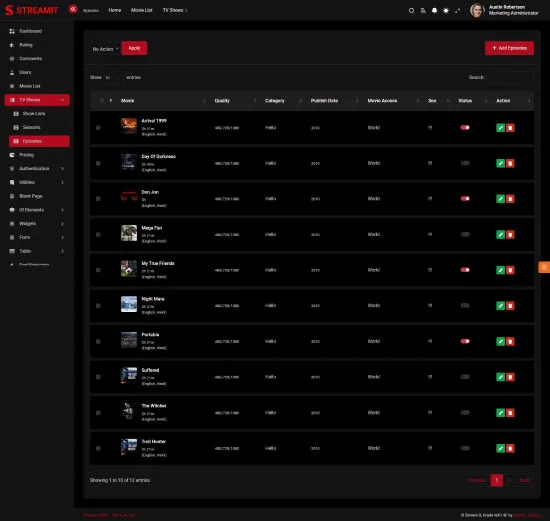Viewport: 550px width, 521px height.
Task: Open the Show entries count dropdown
Action: tap(113, 78)
